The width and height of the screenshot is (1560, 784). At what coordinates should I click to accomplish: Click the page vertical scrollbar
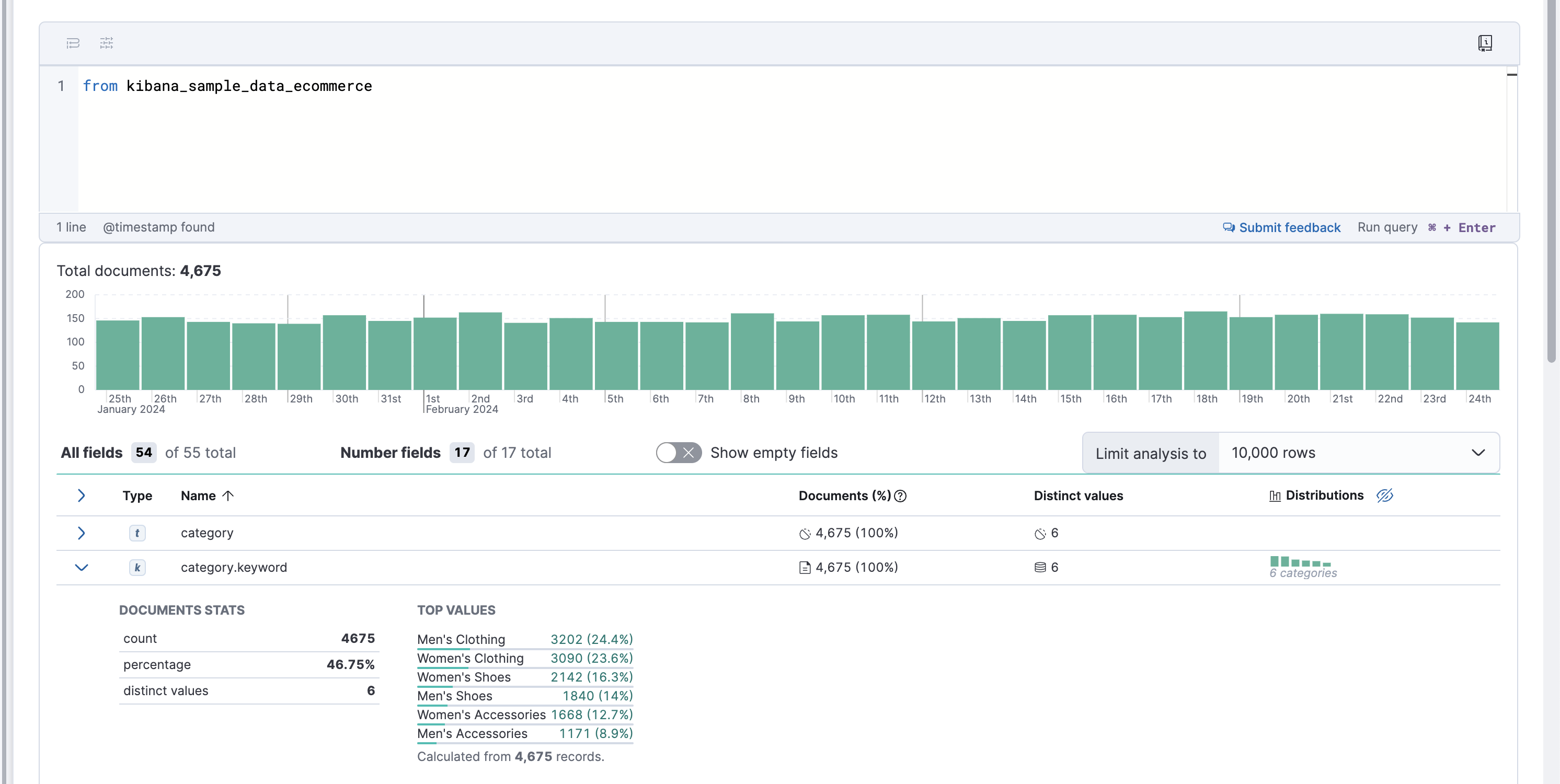(x=1551, y=181)
